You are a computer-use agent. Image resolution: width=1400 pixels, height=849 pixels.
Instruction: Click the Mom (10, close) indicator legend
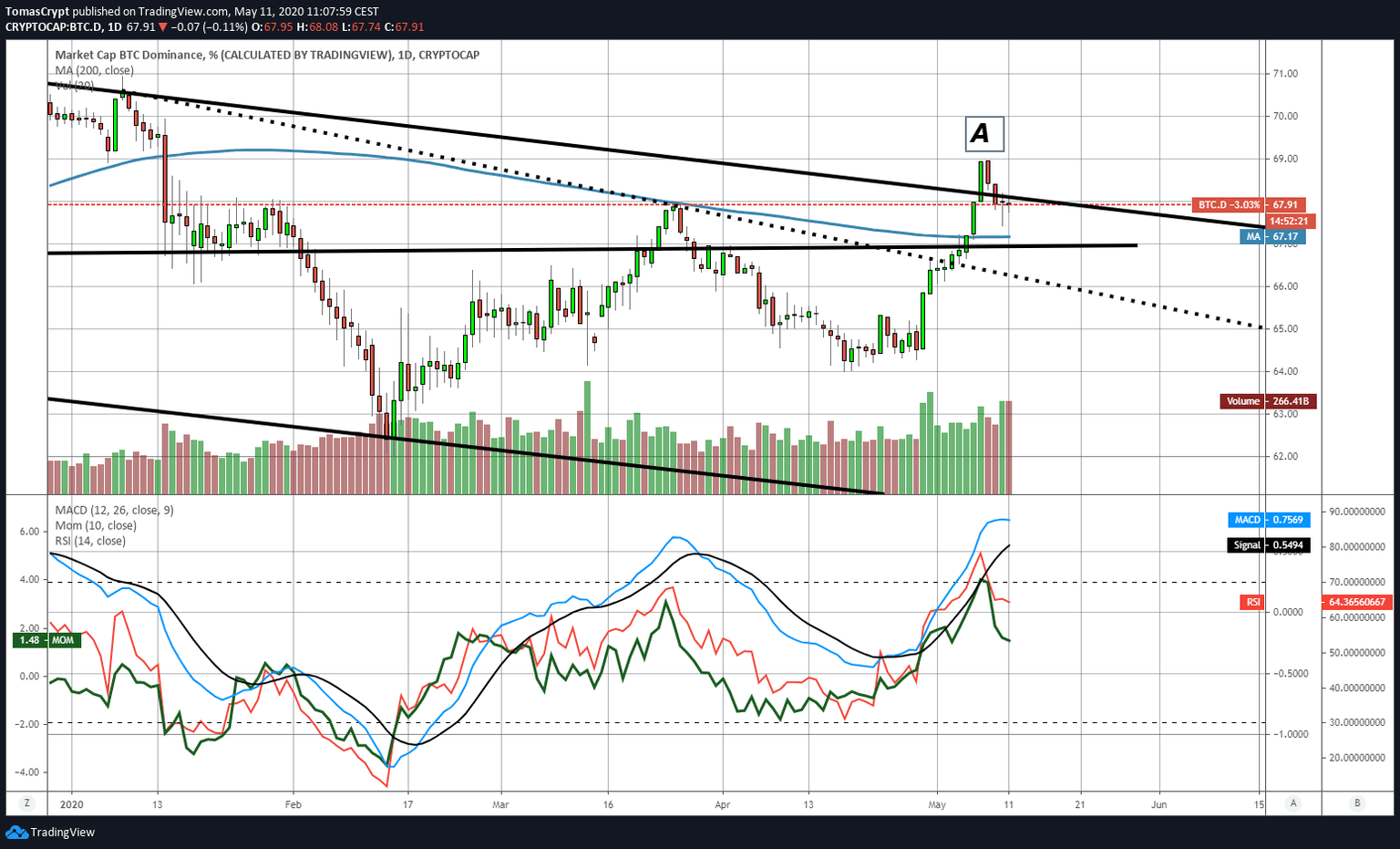point(96,525)
